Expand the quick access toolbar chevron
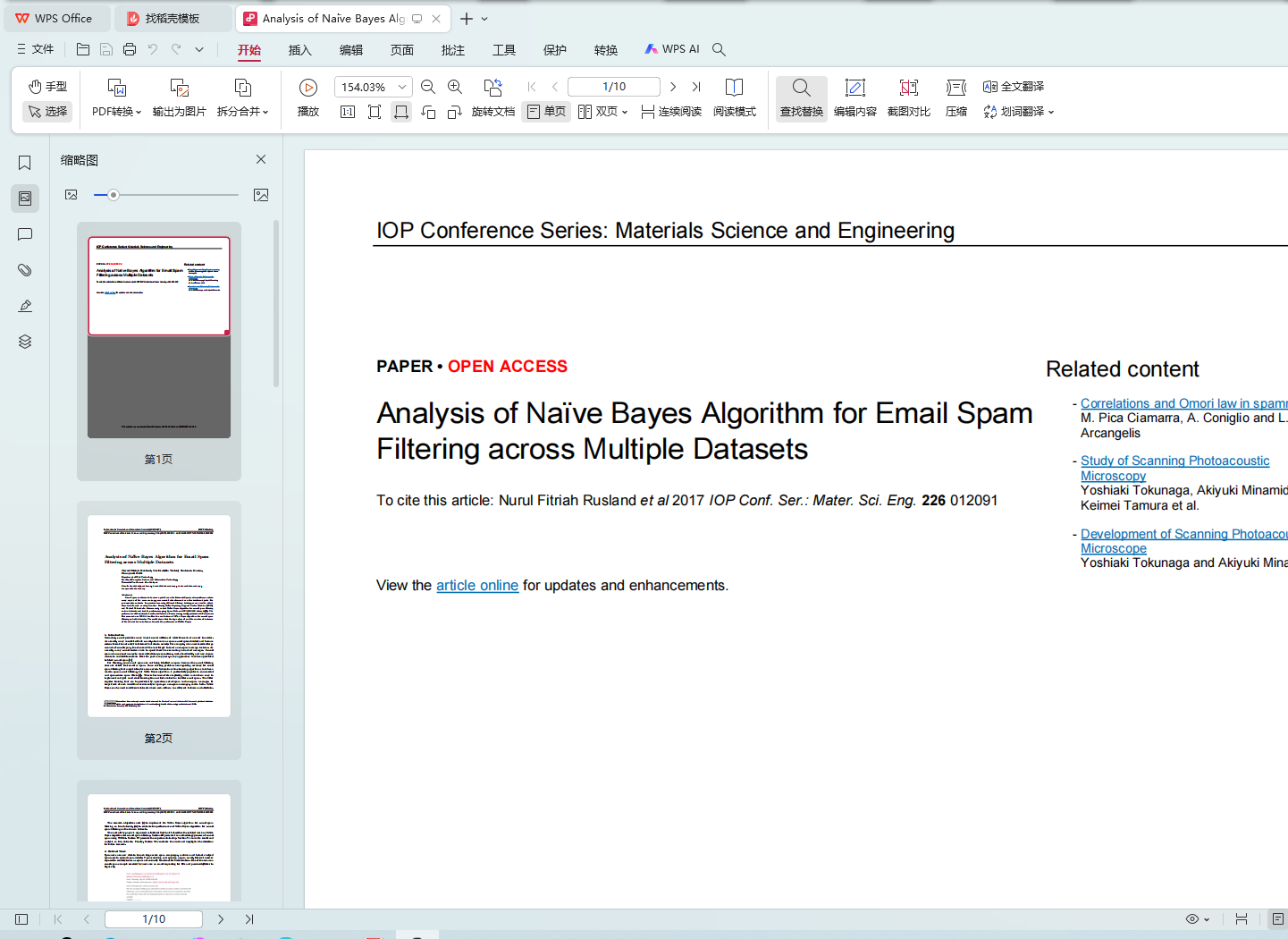 pos(199,50)
